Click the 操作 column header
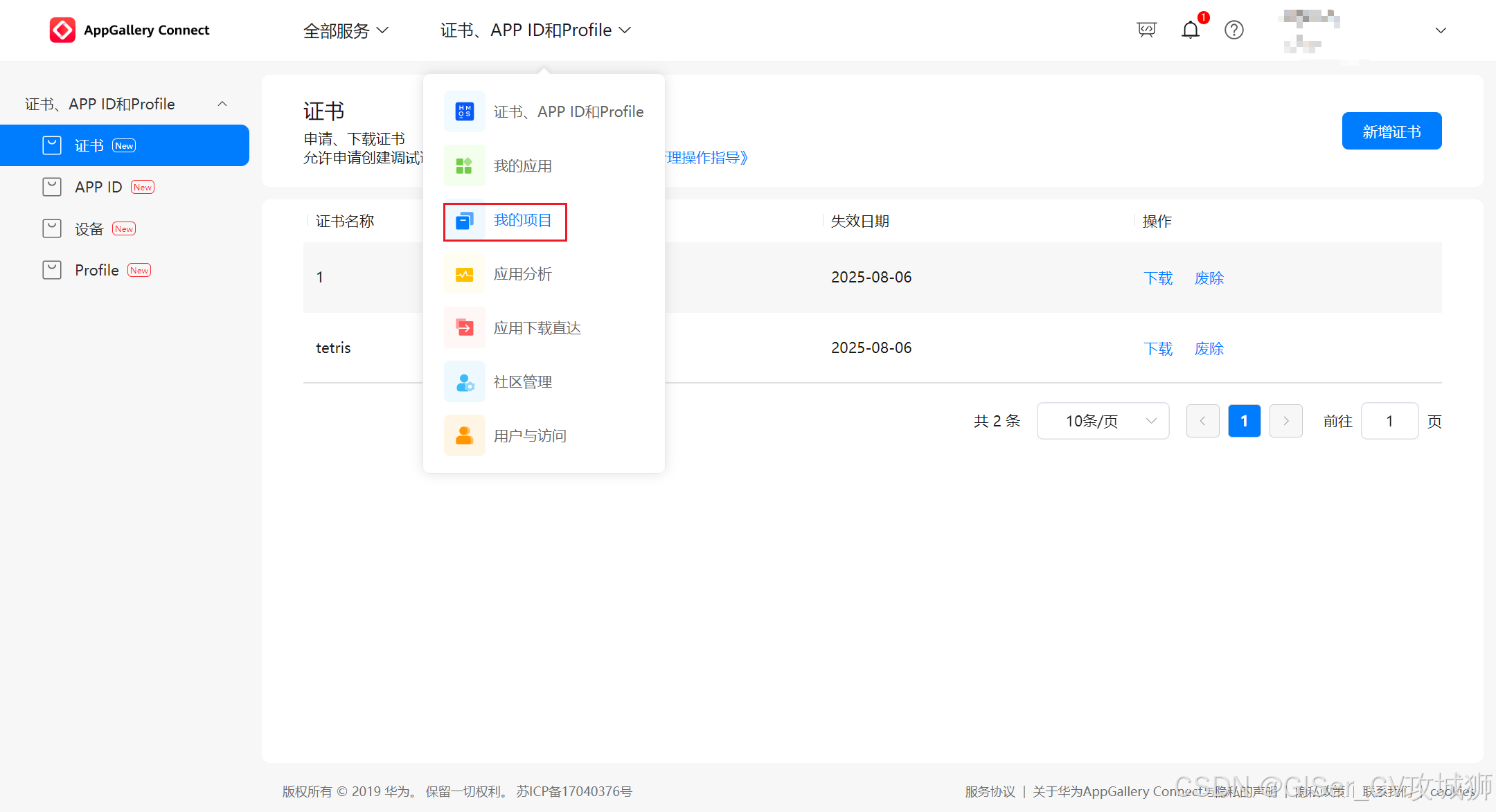 tap(1157, 222)
